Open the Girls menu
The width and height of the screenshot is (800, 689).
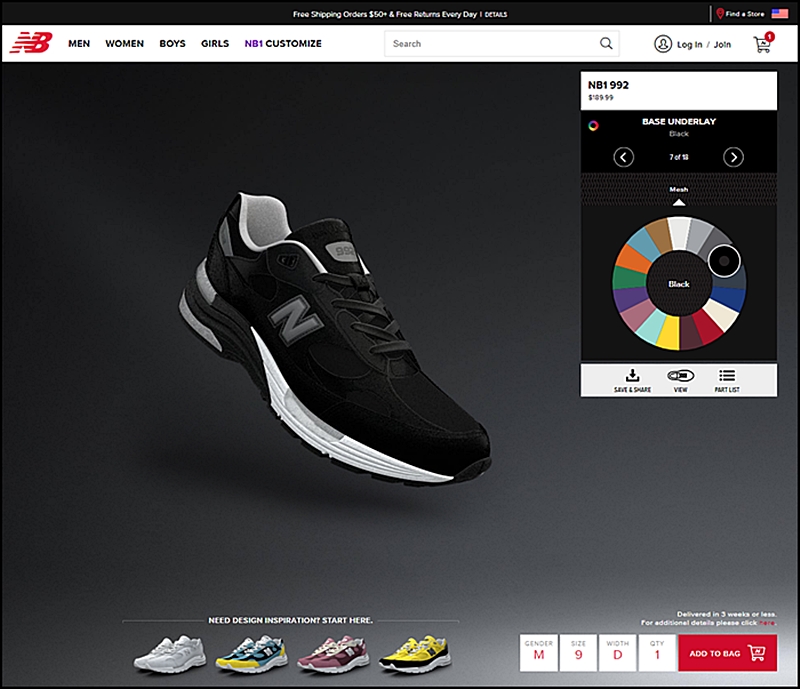coord(215,44)
